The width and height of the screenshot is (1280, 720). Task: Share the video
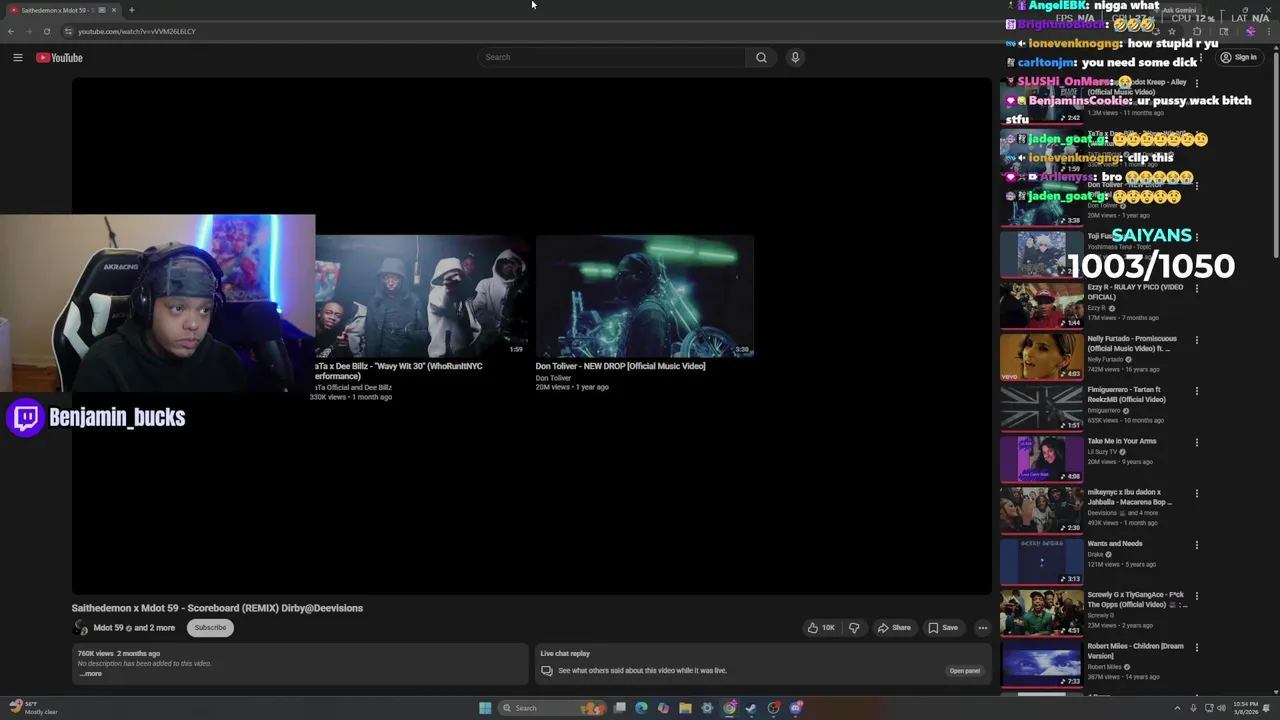[894, 628]
